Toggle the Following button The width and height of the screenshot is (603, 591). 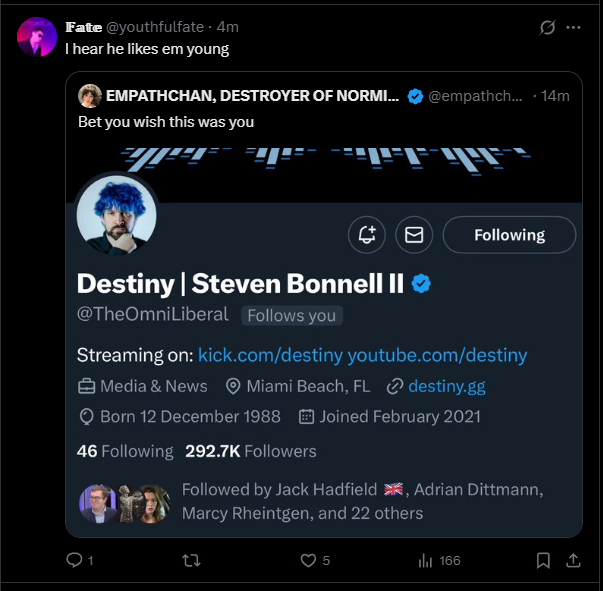tap(509, 235)
